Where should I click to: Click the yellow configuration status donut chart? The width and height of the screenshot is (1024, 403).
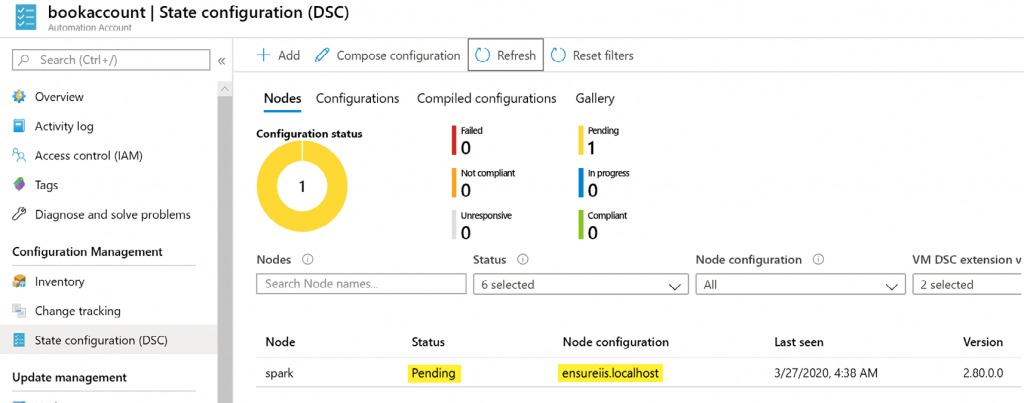pyautogui.click(x=302, y=186)
